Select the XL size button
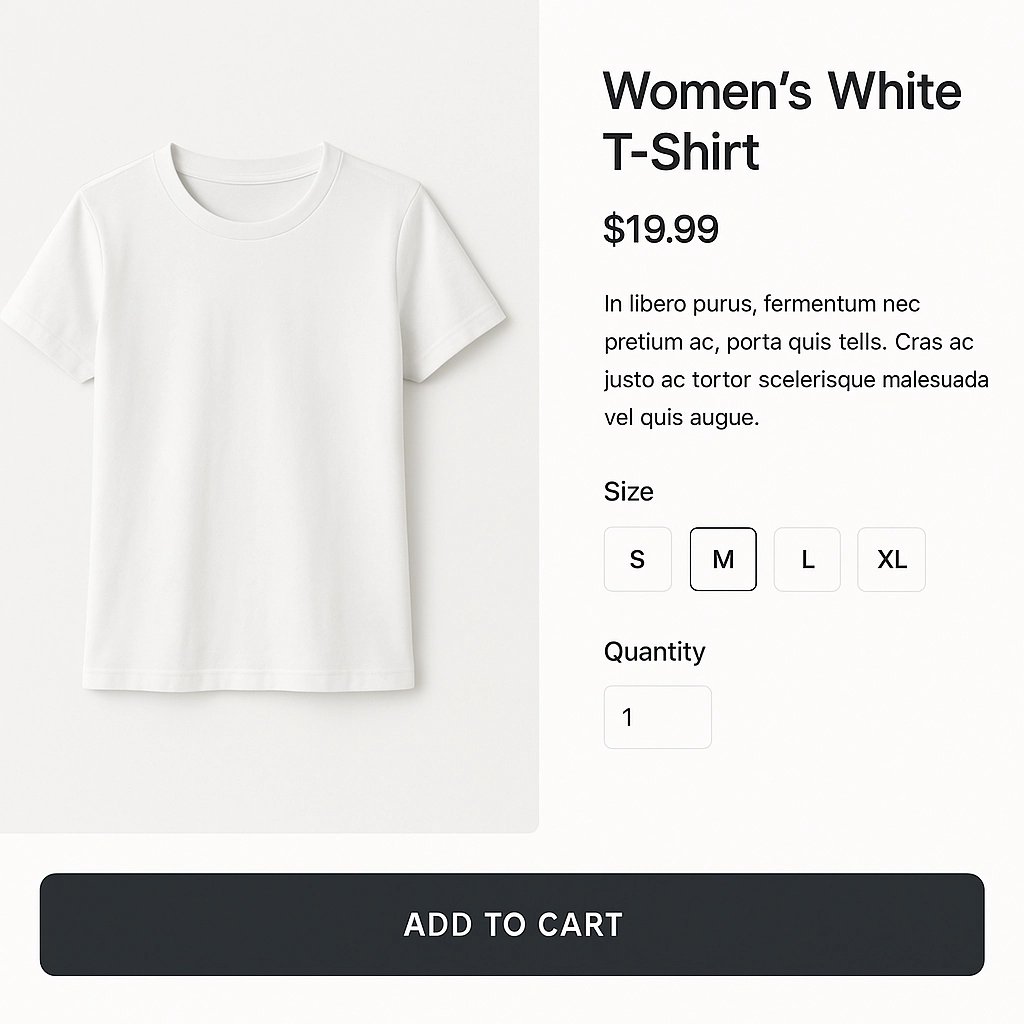This screenshot has width=1024, height=1024. coord(891,559)
